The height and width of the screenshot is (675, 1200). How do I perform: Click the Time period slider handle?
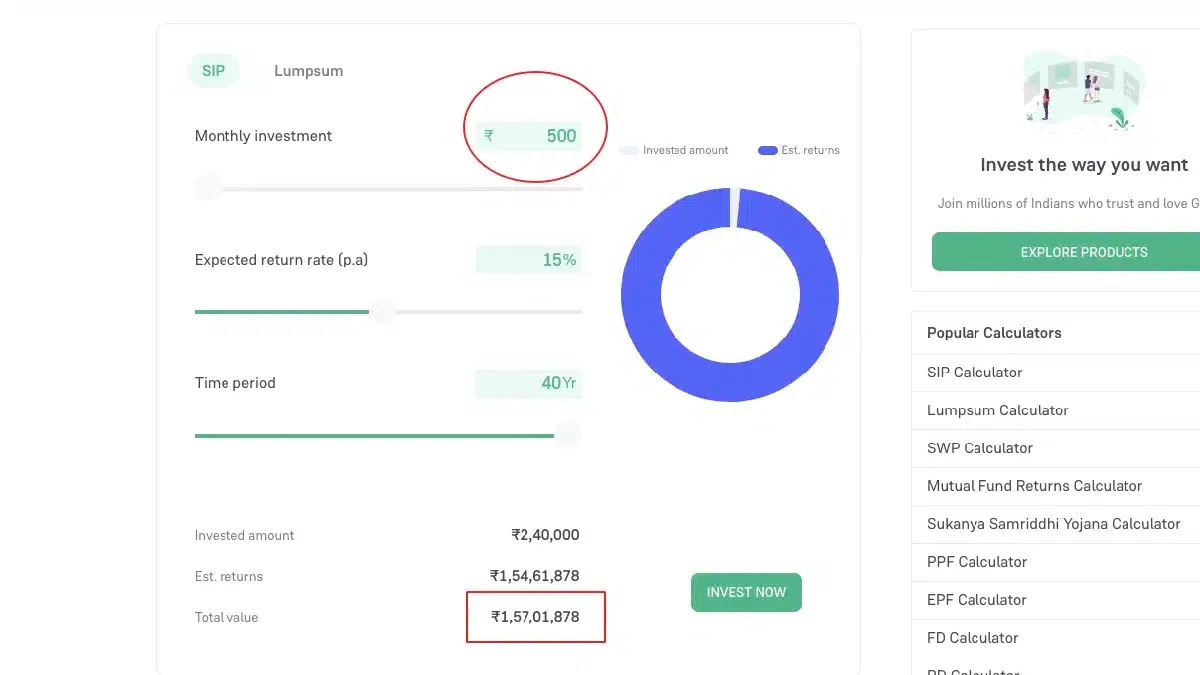tap(568, 434)
